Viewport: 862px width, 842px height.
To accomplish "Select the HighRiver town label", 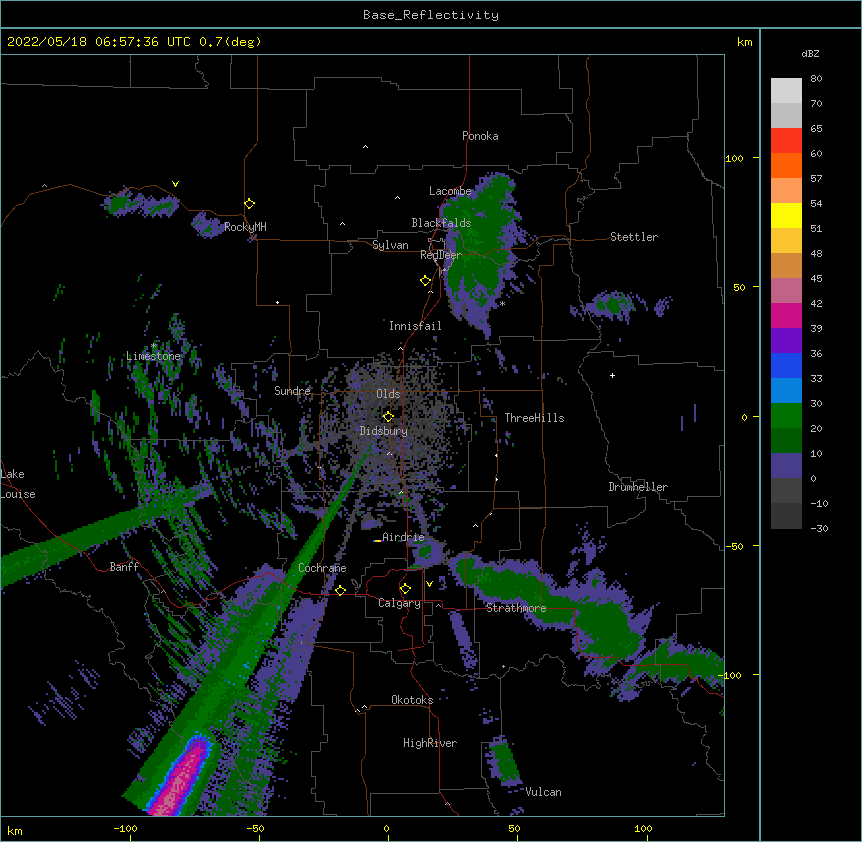I will tap(430, 743).
